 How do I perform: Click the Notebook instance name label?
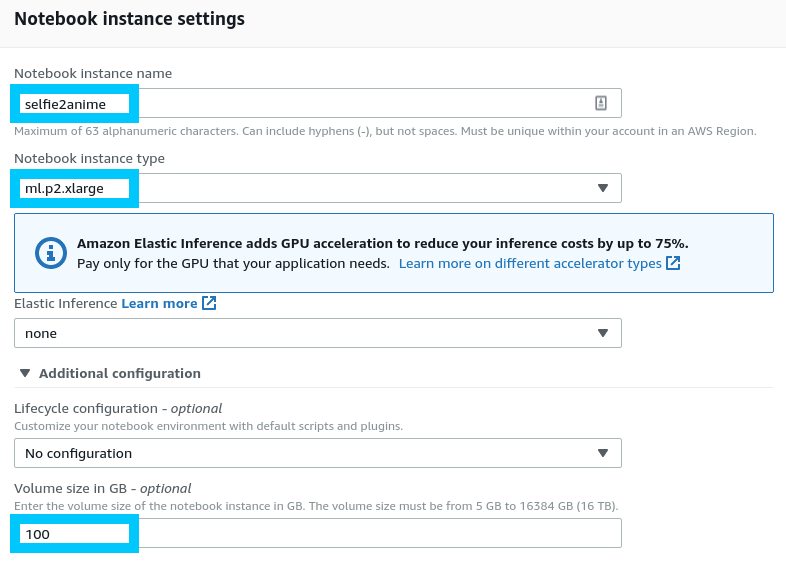point(93,73)
